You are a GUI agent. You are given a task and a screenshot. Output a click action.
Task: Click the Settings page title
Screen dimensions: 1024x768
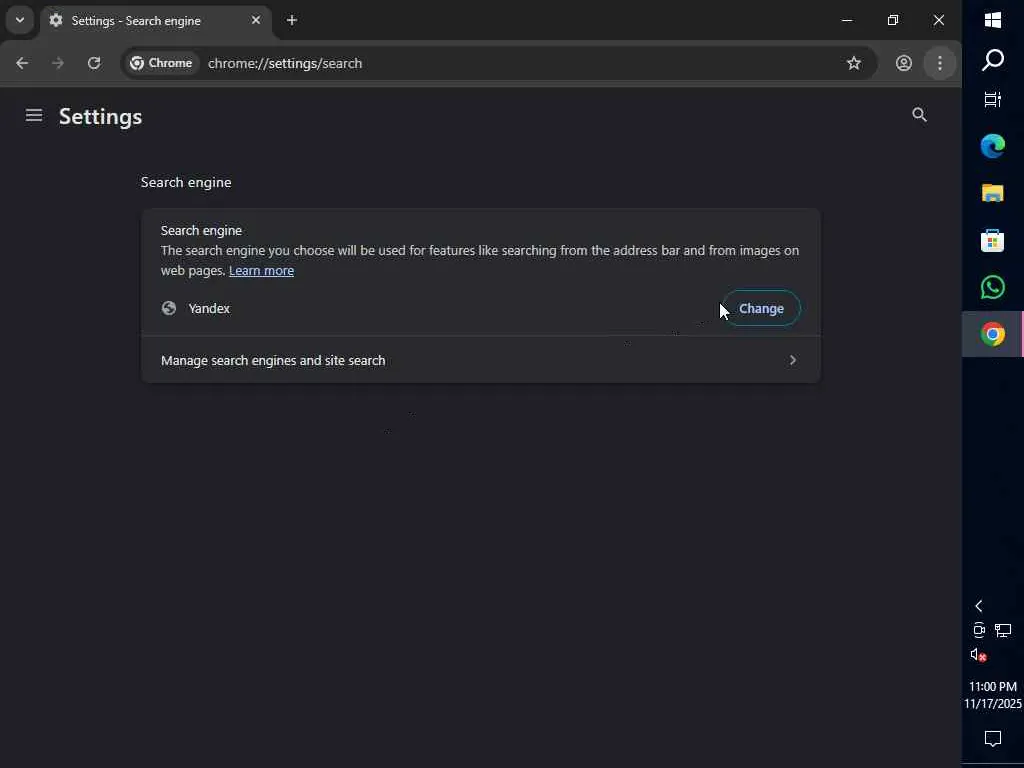(101, 116)
